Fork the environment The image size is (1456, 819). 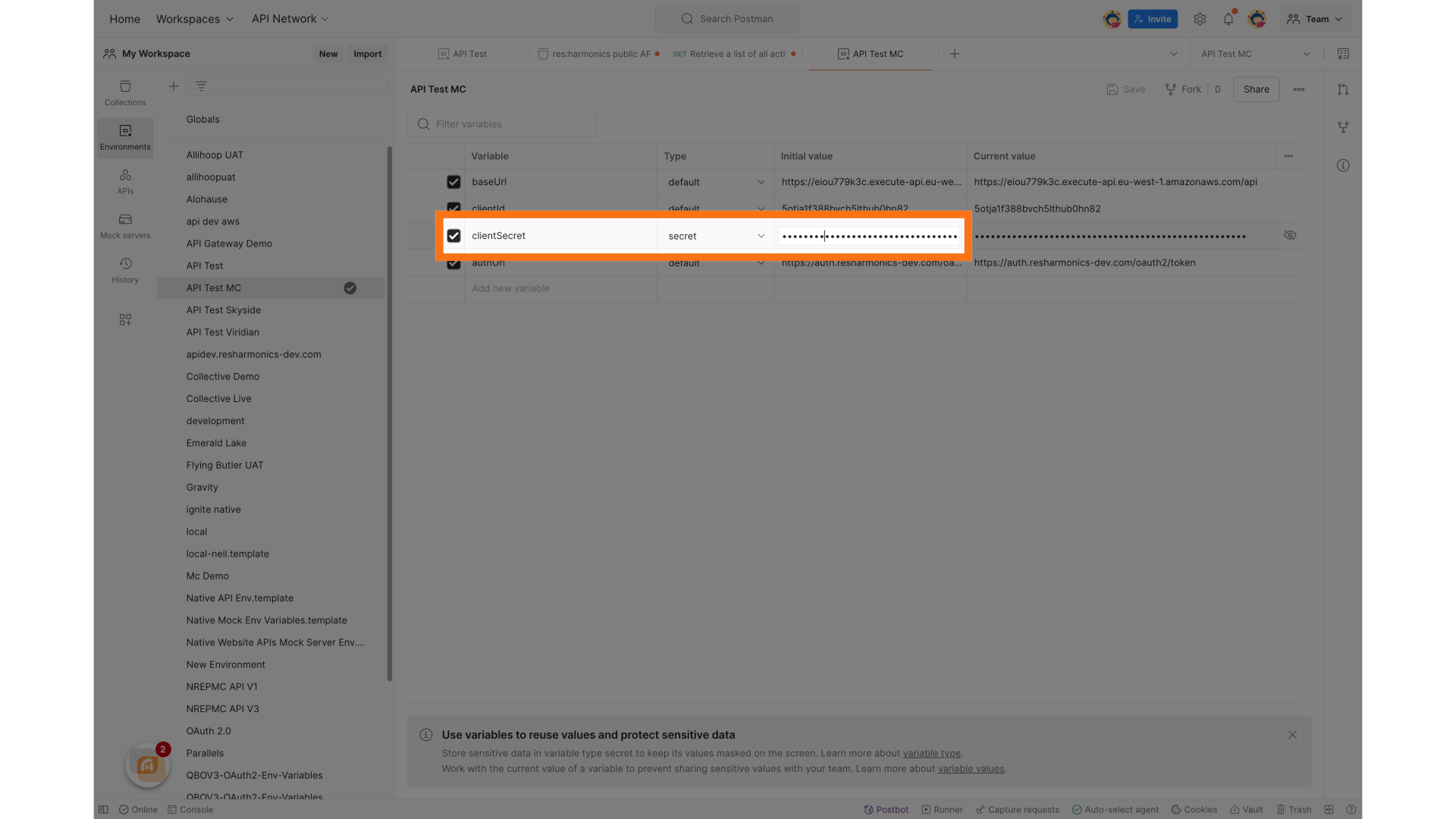point(1183,89)
